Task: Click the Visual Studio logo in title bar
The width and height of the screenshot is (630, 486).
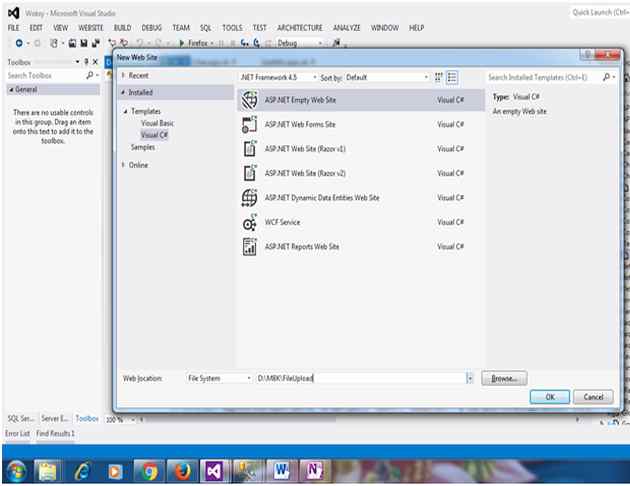Action: click(14, 13)
